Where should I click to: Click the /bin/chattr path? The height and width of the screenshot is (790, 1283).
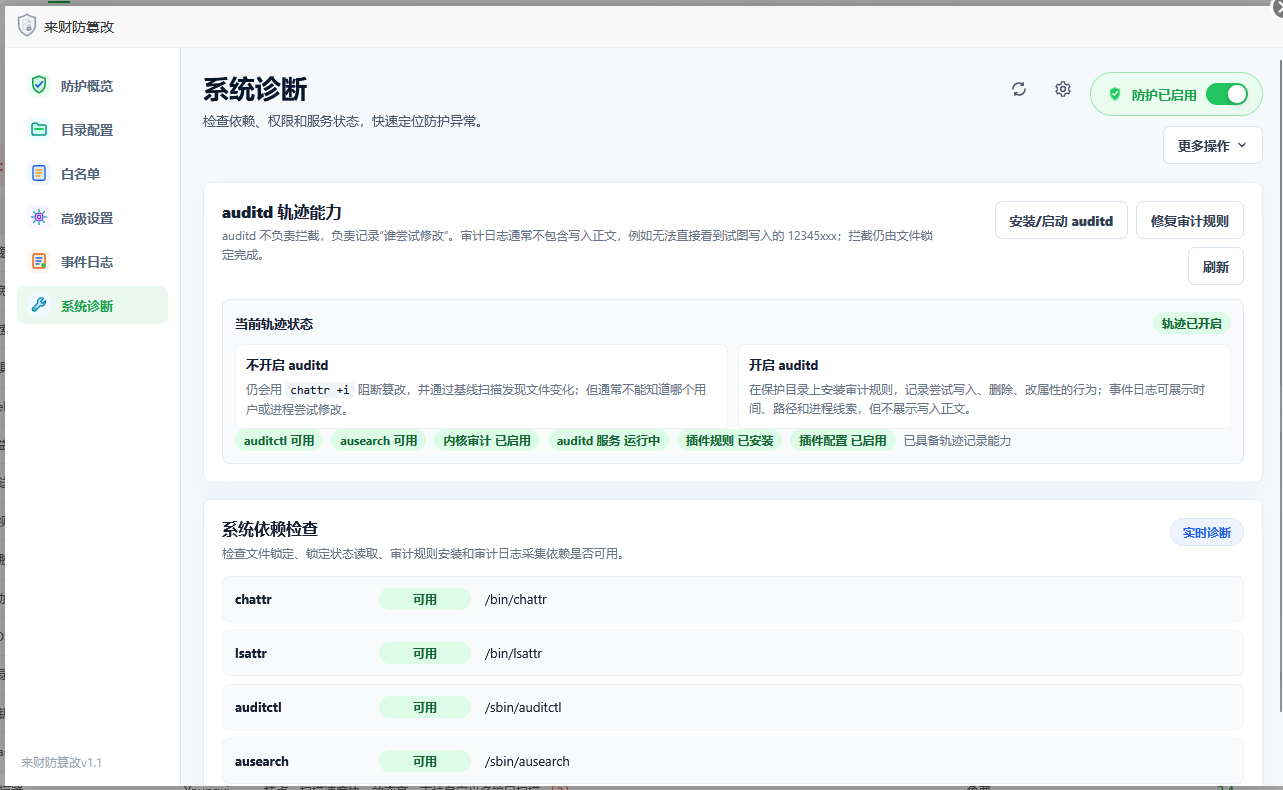pyautogui.click(x=516, y=599)
